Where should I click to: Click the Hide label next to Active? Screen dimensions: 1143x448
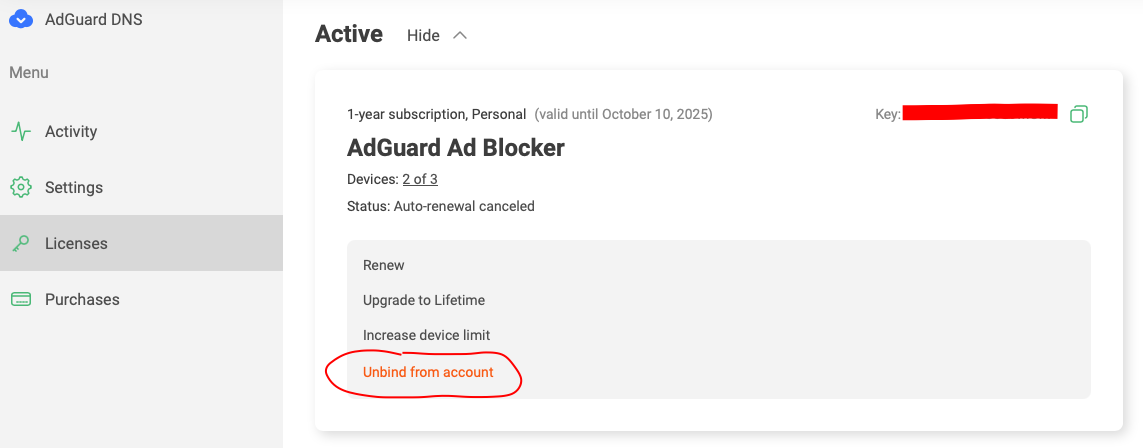point(423,36)
